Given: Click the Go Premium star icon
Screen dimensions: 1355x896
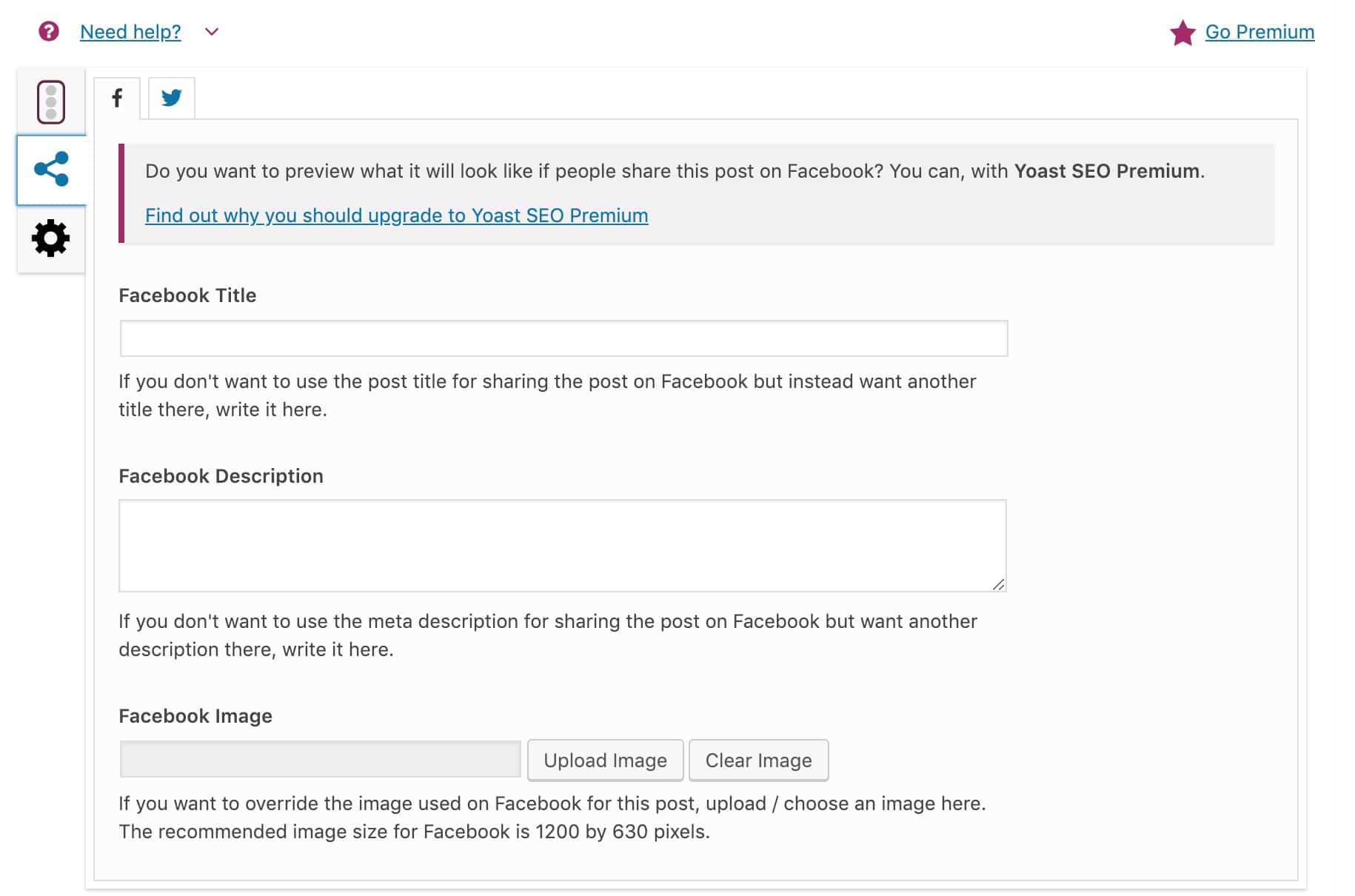Looking at the screenshot, I should coord(1182,33).
